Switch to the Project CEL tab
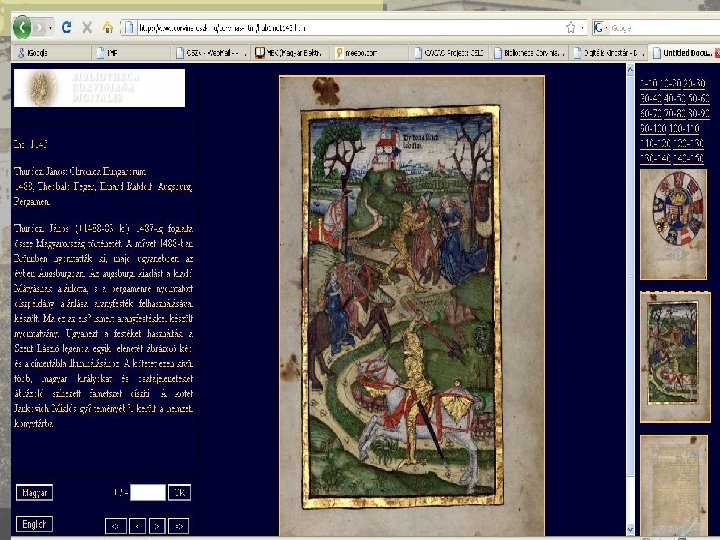 point(450,53)
